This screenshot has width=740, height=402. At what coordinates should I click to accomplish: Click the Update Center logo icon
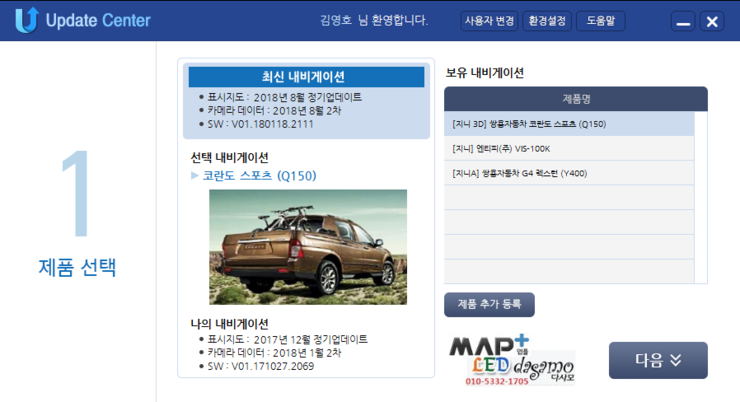point(26,20)
